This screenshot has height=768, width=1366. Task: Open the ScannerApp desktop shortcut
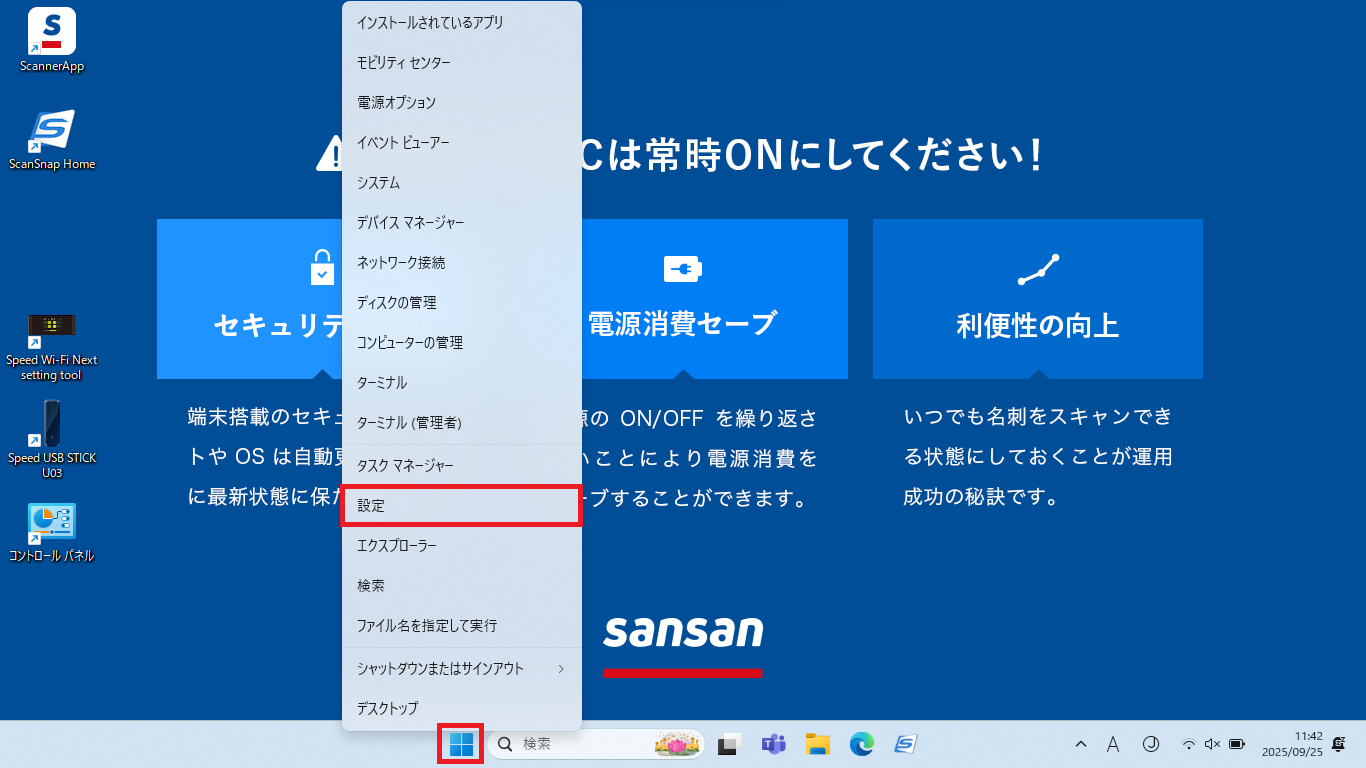click(x=52, y=40)
